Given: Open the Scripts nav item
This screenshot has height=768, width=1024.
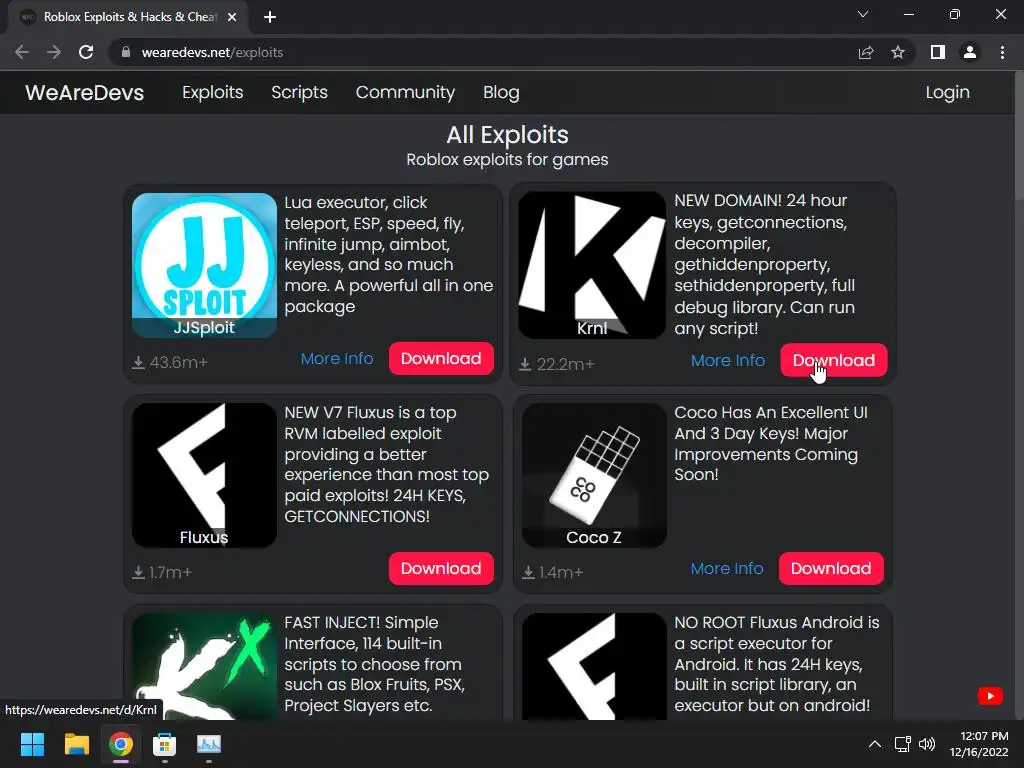Looking at the screenshot, I should (x=300, y=92).
